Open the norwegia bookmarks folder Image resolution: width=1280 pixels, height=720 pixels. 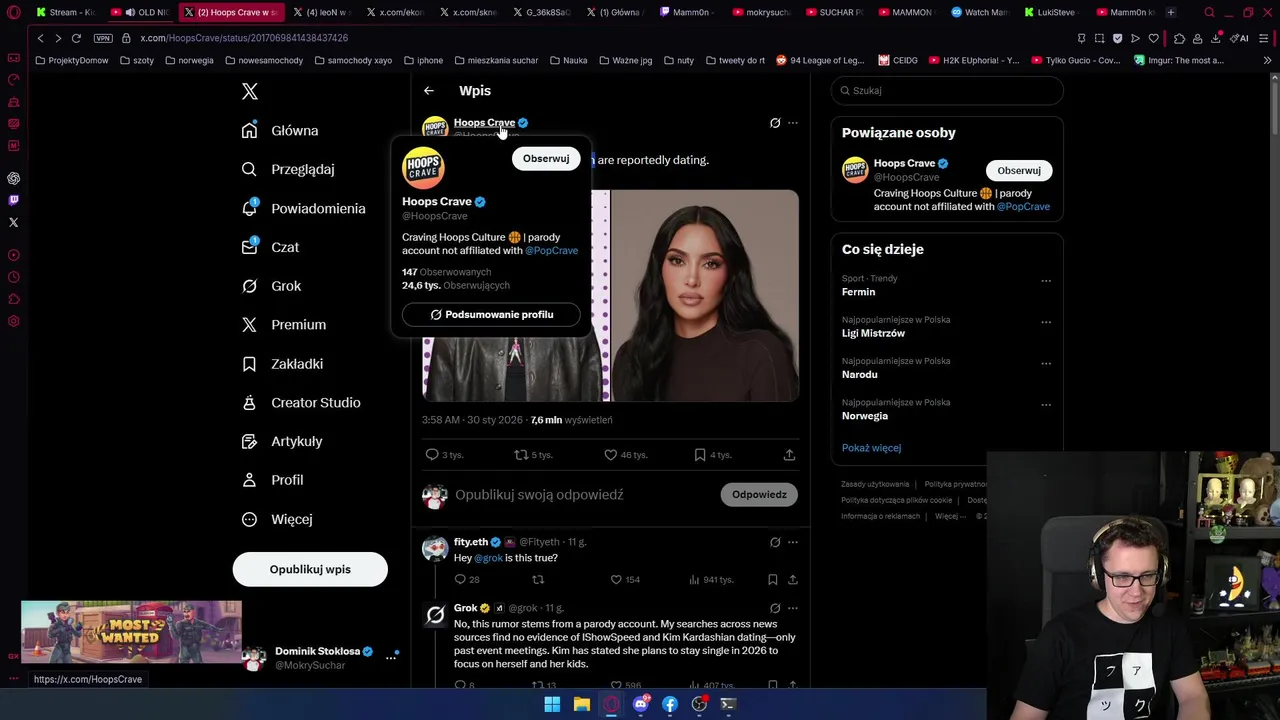189,60
